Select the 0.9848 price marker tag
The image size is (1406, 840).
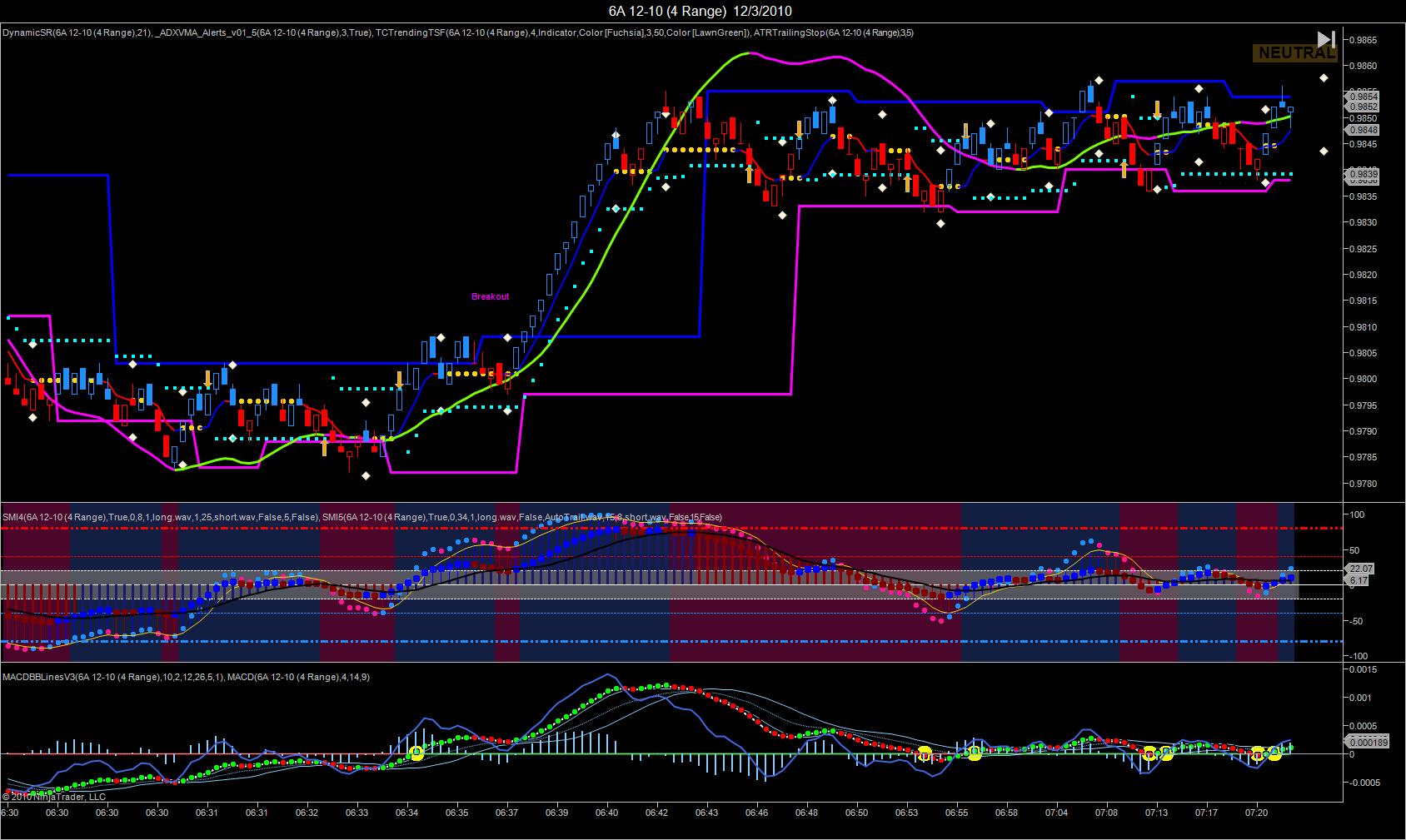(x=1363, y=130)
